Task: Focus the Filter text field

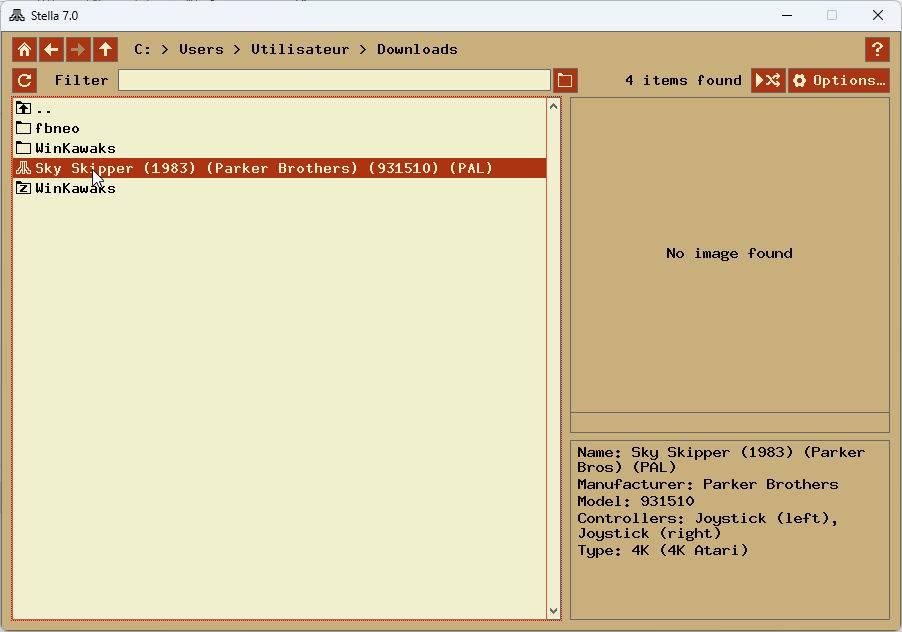Action: point(334,81)
